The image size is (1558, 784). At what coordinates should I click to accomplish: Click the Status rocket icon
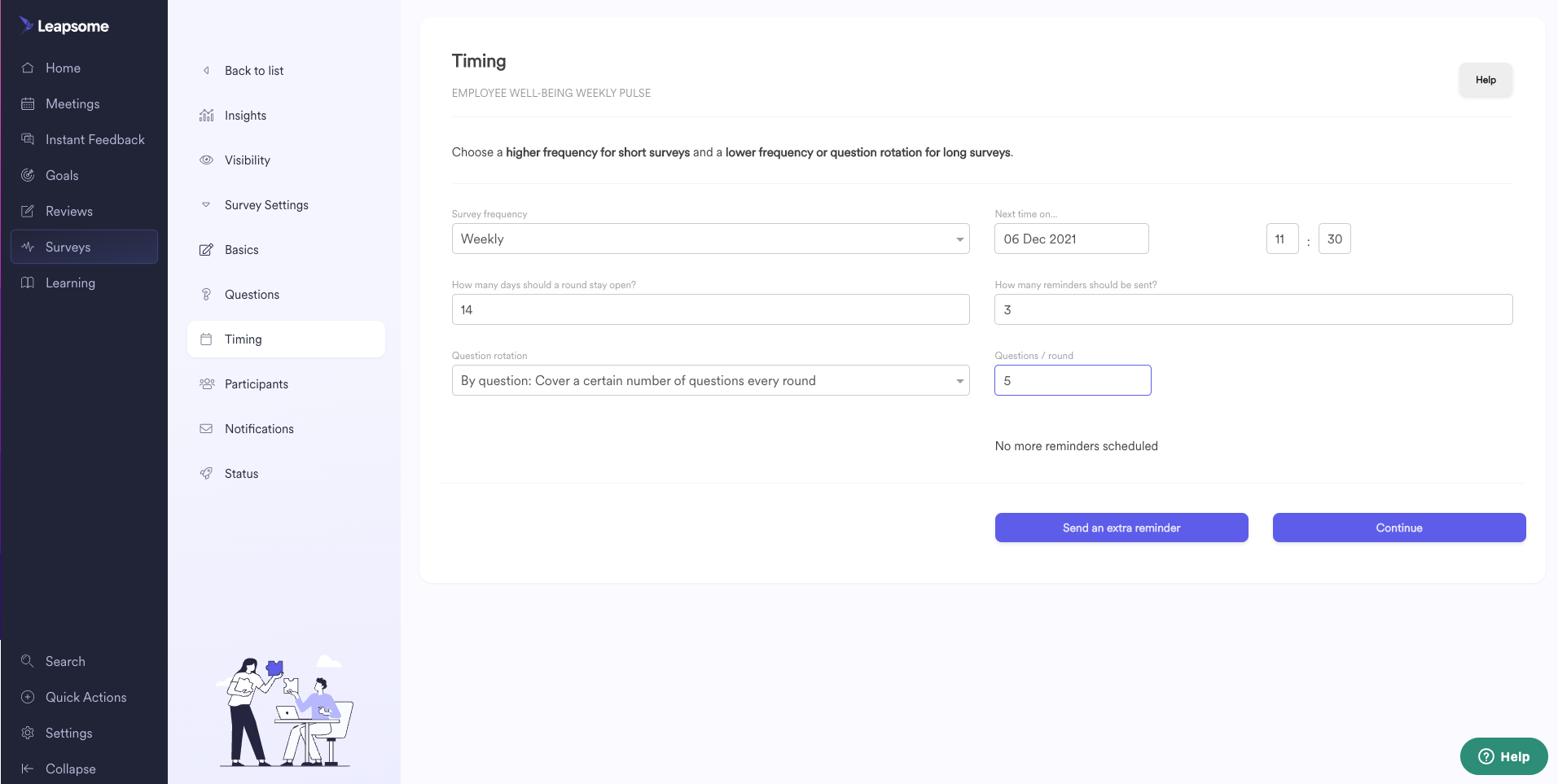206,474
